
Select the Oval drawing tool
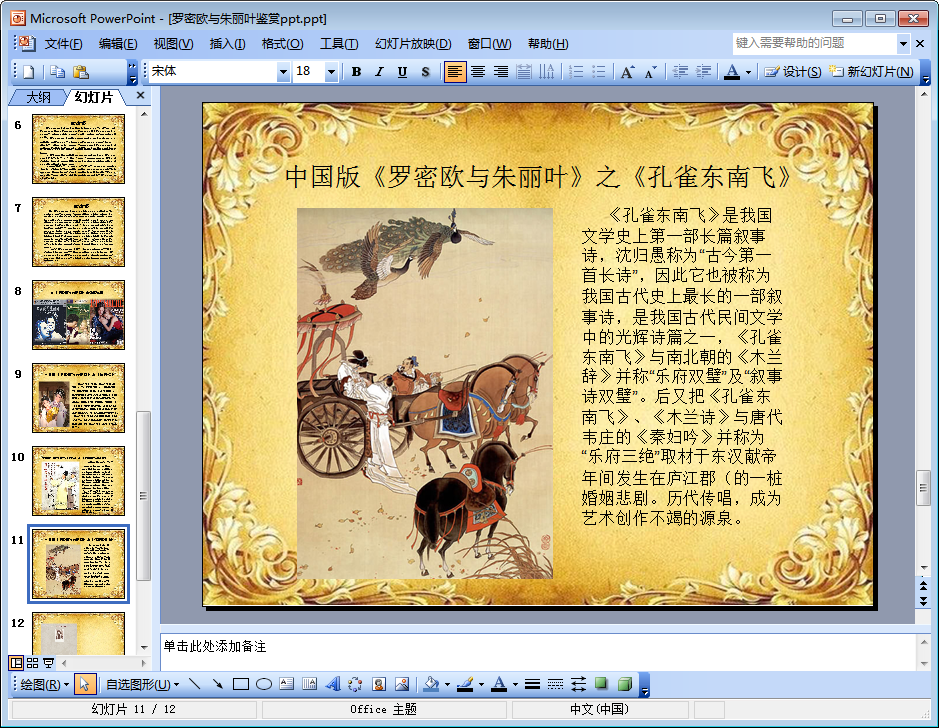pos(264,684)
